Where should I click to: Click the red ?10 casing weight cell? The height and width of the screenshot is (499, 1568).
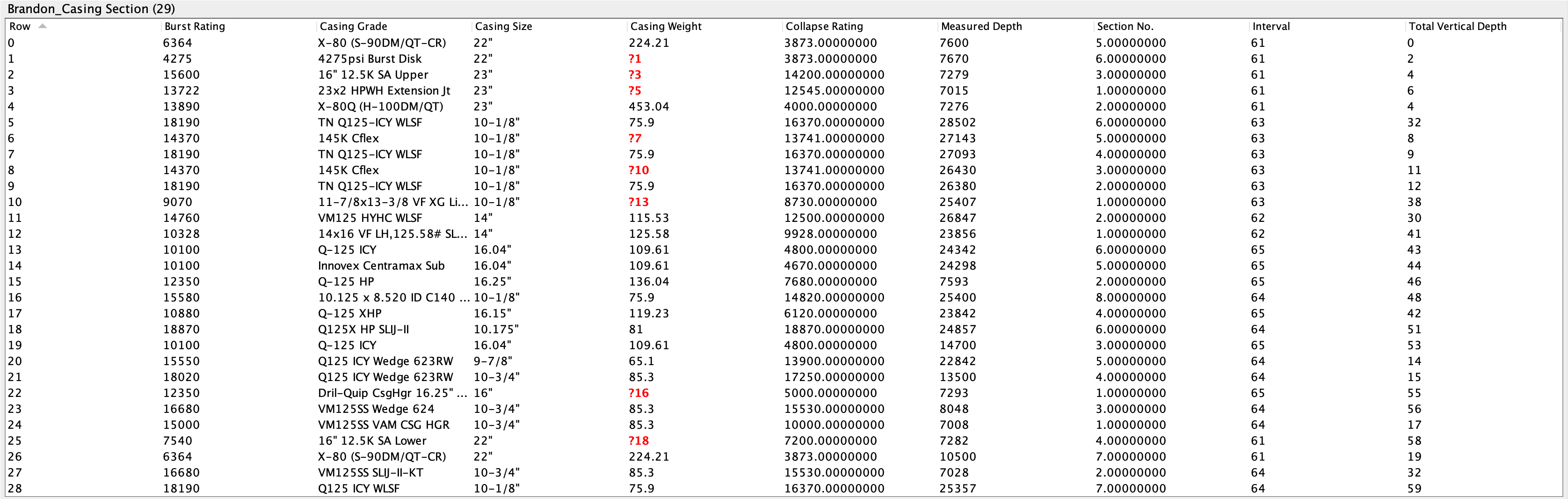coord(639,170)
